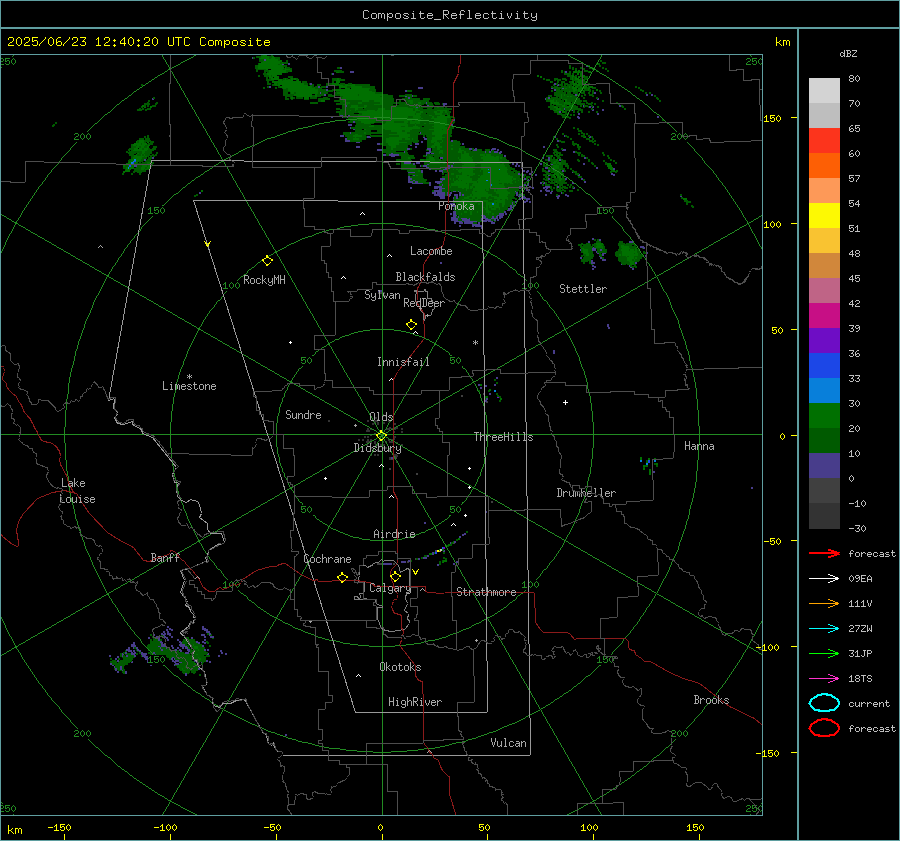Click yellow diamond marker at Calgary
This screenshot has height=841, width=900.
(395, 576)
